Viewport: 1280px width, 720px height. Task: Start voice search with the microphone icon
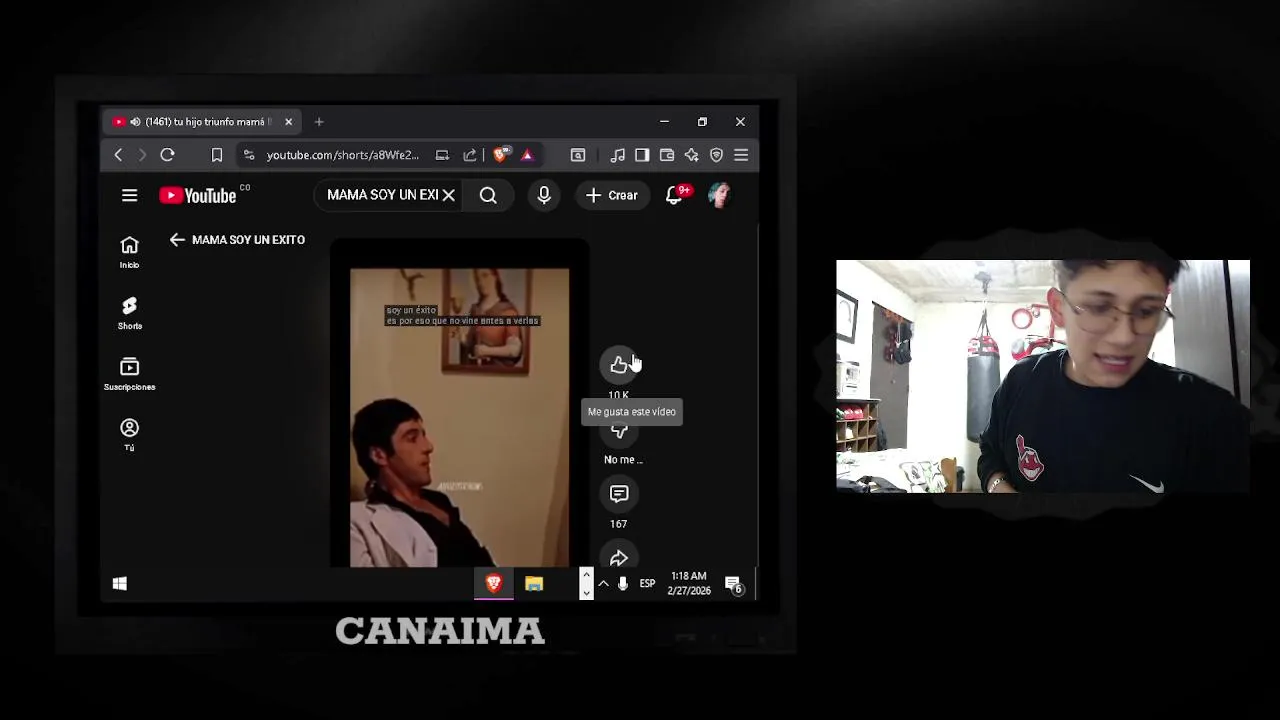(544, 196)
